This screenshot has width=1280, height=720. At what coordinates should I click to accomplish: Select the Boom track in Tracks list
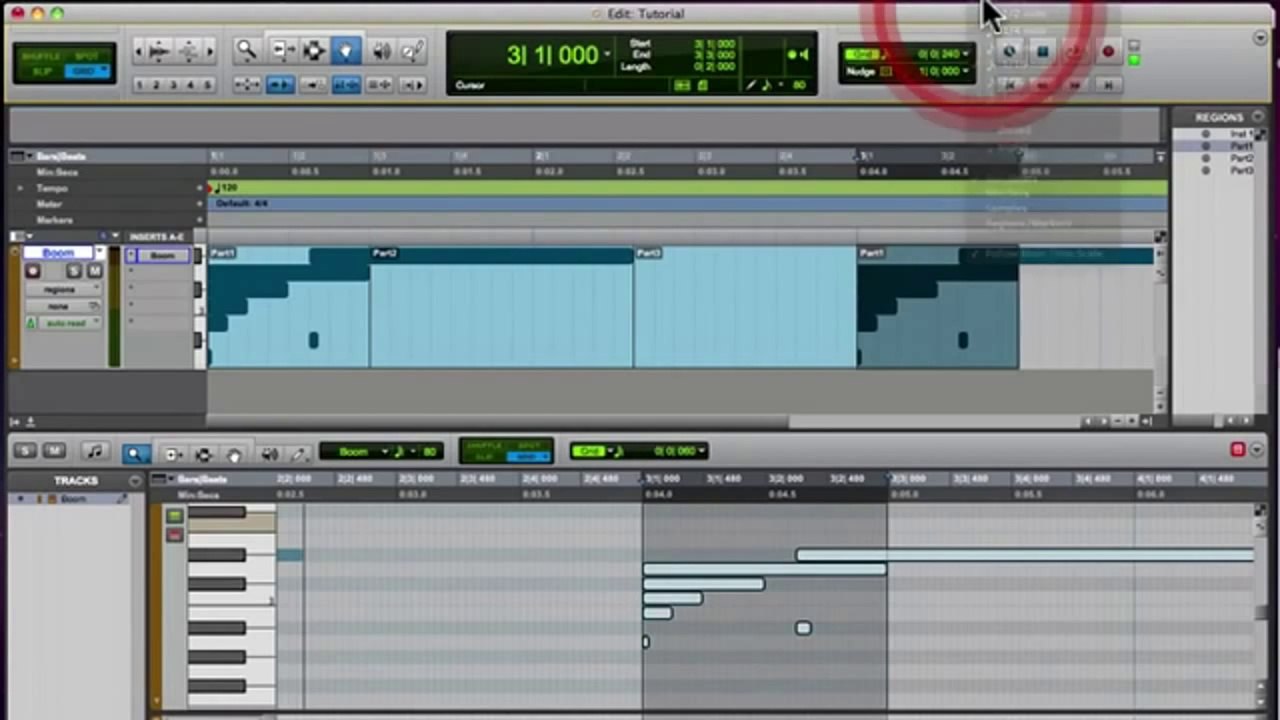point(74,498)
